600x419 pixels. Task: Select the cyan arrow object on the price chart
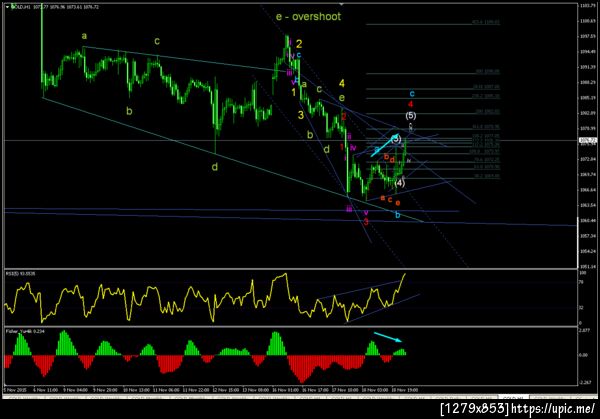[x=384, y=146]
